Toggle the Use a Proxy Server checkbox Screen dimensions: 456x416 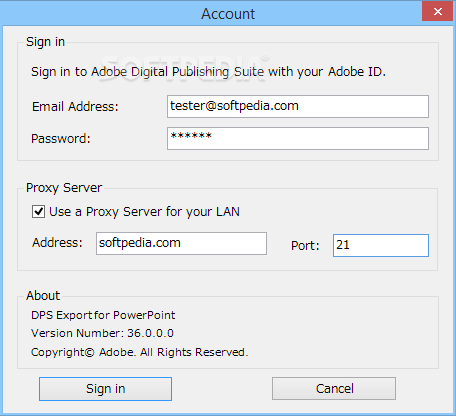pyautogui.click(x=38, y=212)
